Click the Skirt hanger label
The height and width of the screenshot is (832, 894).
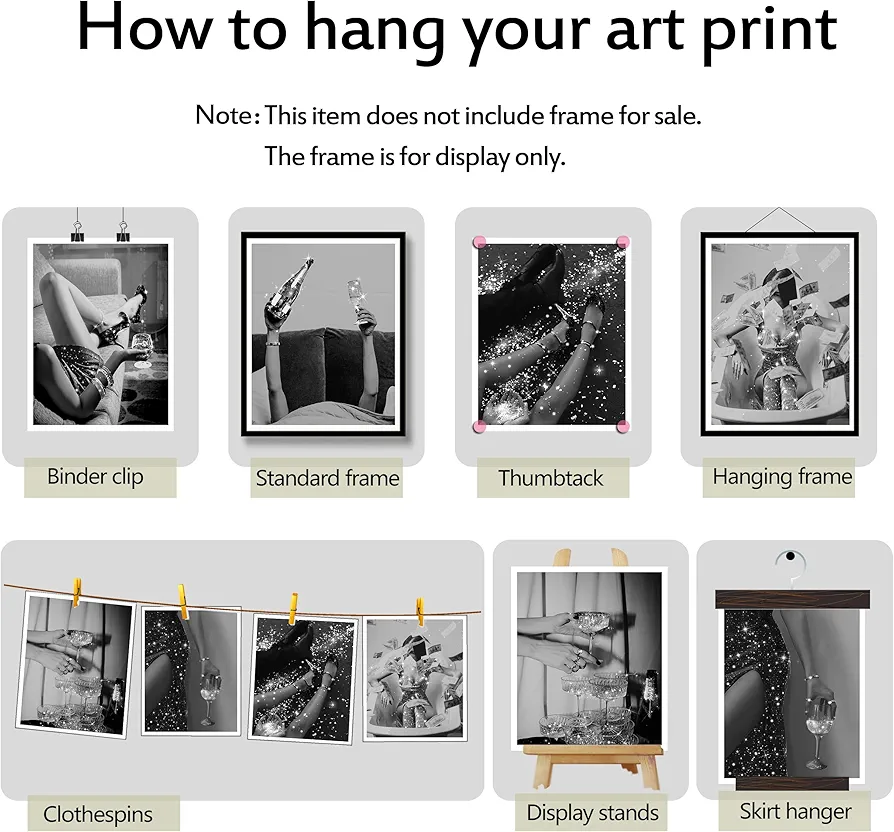pyautogui.click(x=795, y=811)
